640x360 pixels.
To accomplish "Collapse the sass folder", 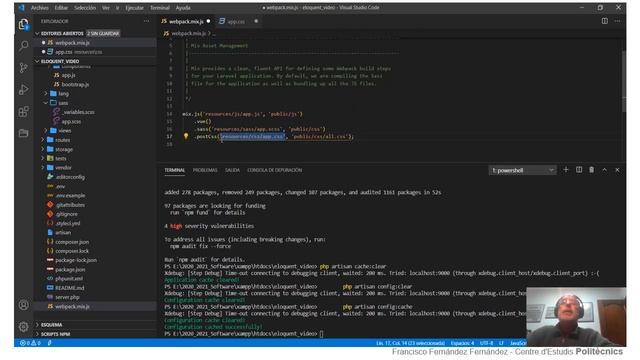I will (46, 103).
